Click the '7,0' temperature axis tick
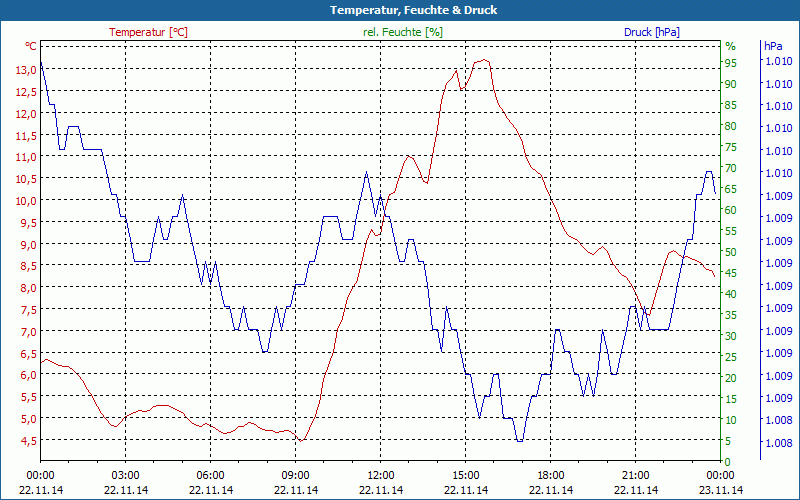This screenshot has width=800, height=500. click(x=29, y=332)
